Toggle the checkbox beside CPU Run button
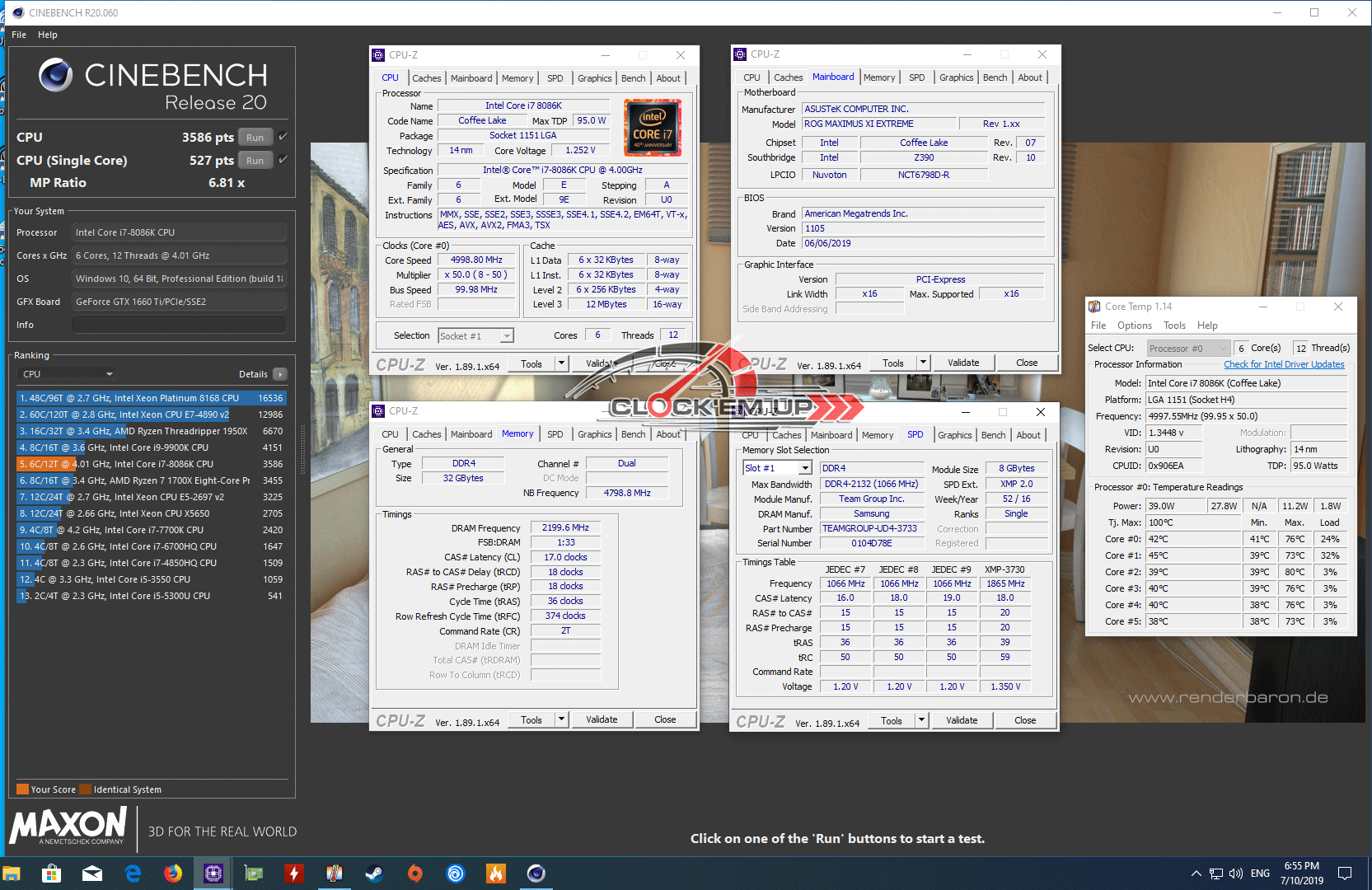1372x890 pixels. click(x=283, y=137)
